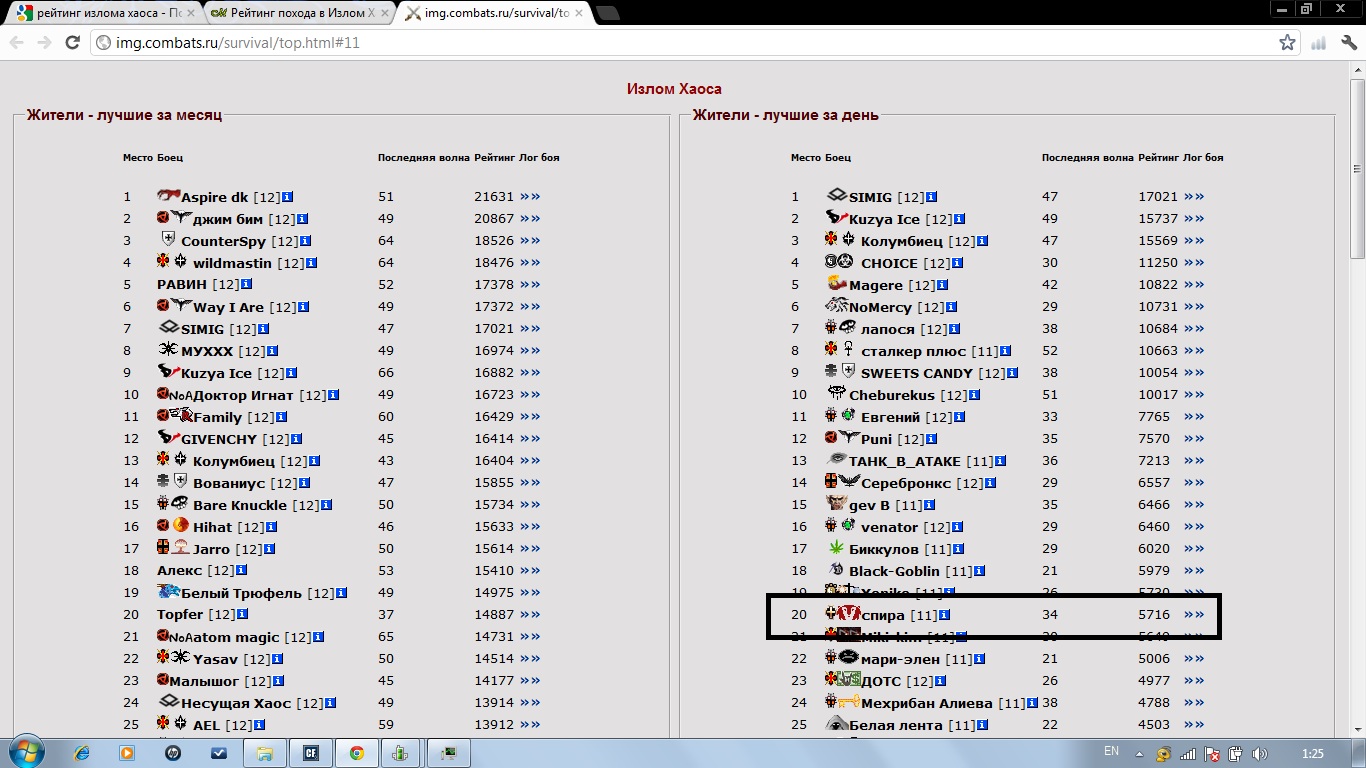
Task: Open battle log link for спира
Action: [1194, 615]
